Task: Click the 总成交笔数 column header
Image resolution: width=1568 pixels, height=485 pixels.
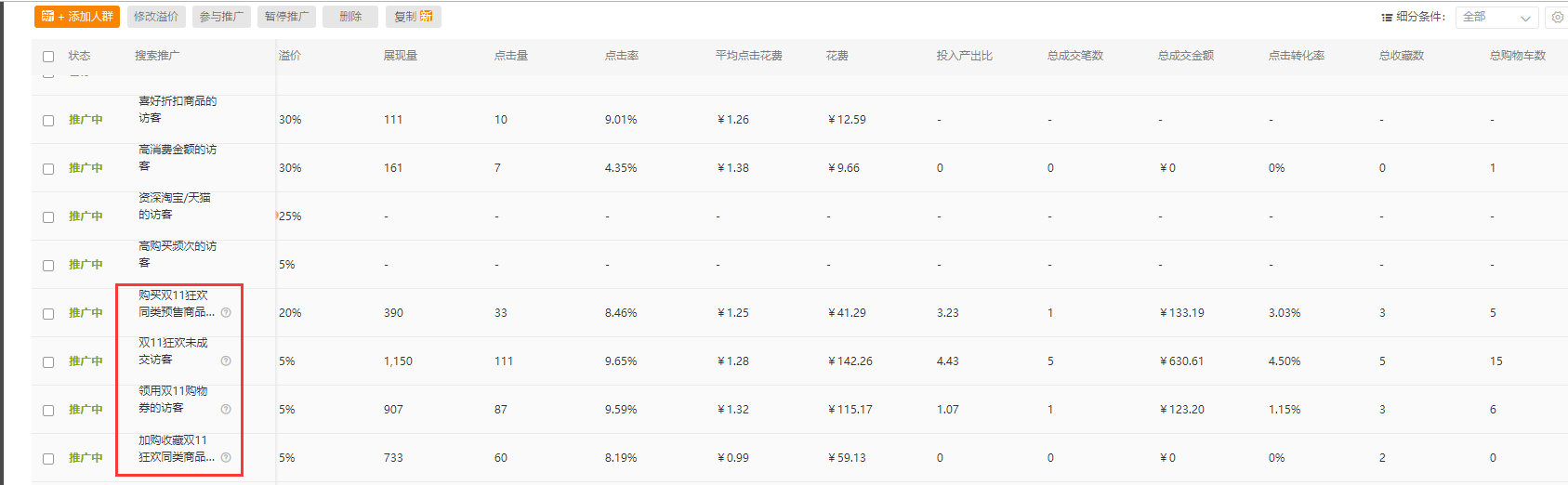Action: [x=1075, y=56]
